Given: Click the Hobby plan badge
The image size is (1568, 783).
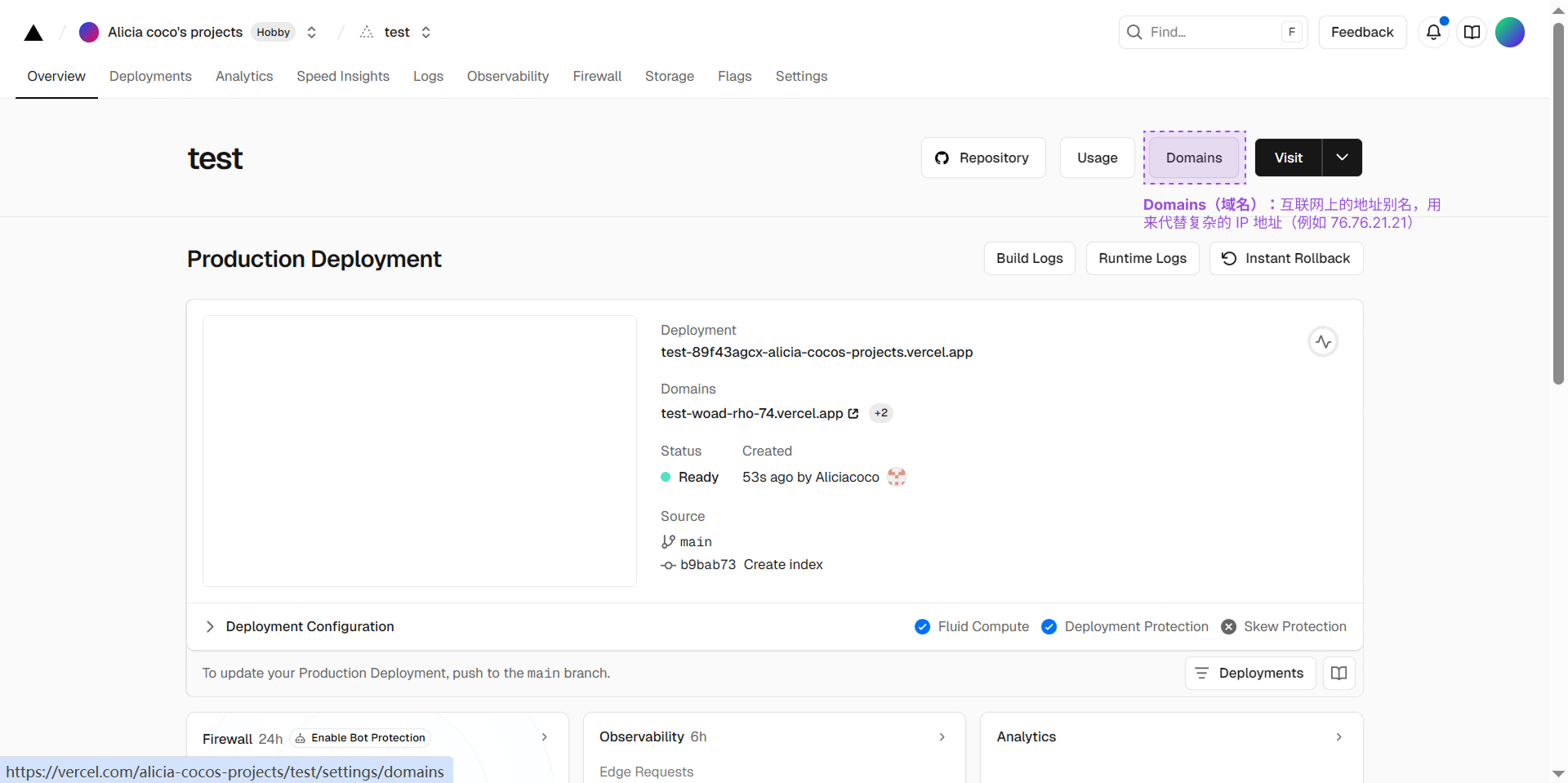Looking at the screenshot, I should point(274,32).
